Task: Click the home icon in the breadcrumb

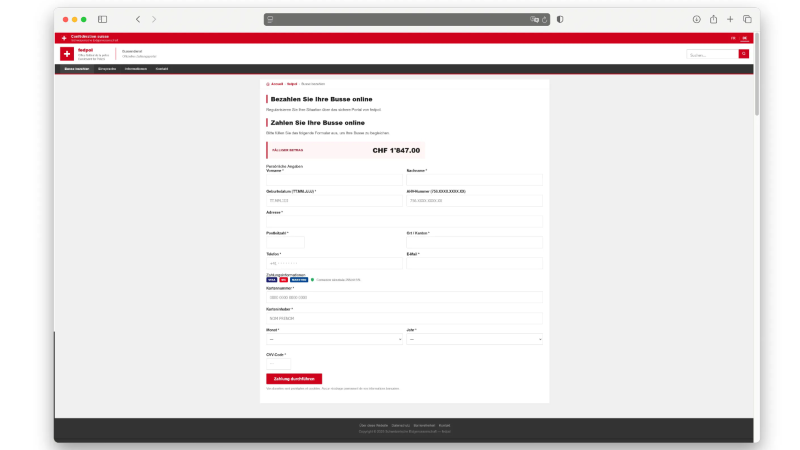Action: (x=268, y=84)
